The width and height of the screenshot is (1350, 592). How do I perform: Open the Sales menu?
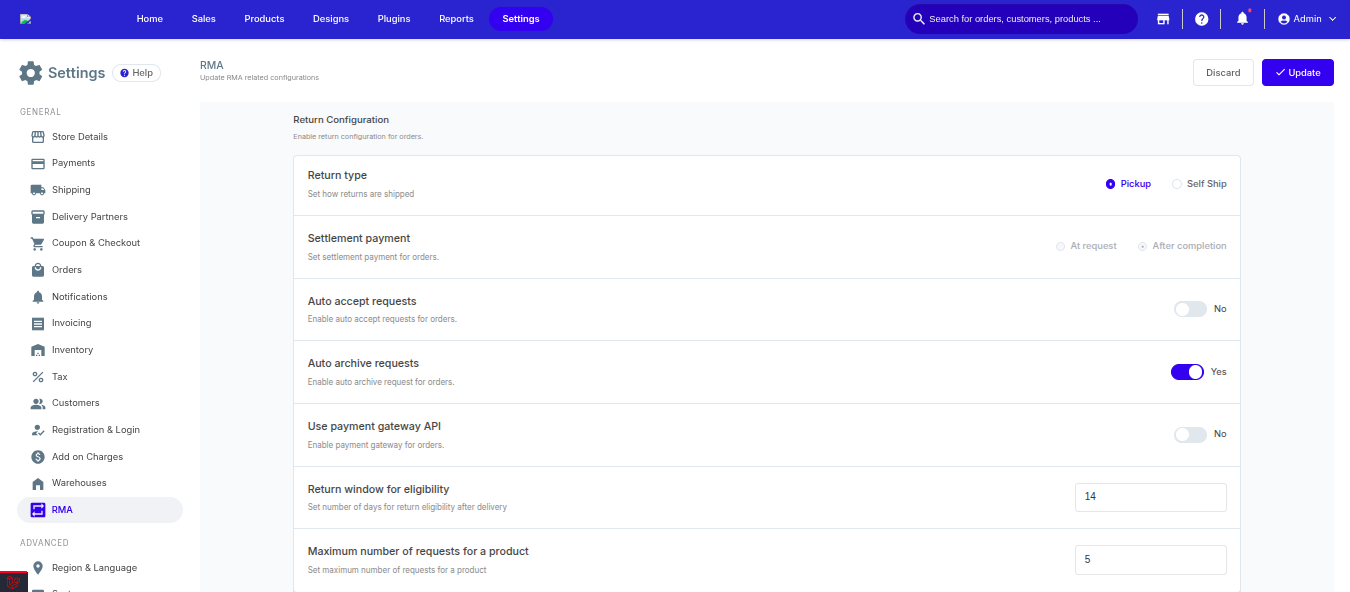pyautogui.click(x=203, y=19)
